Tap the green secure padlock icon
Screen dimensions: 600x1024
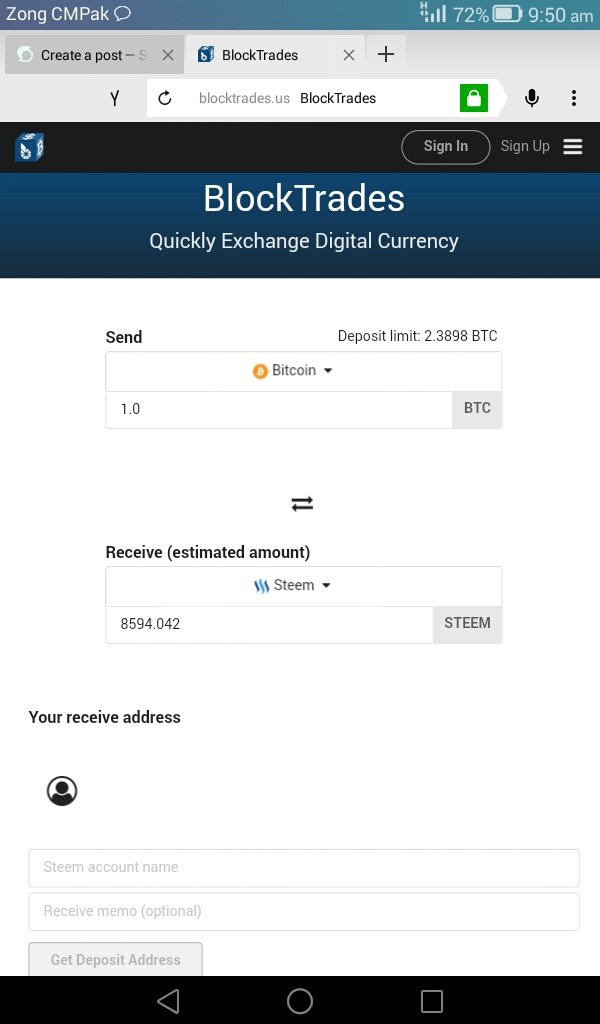(x=473, y=98)
